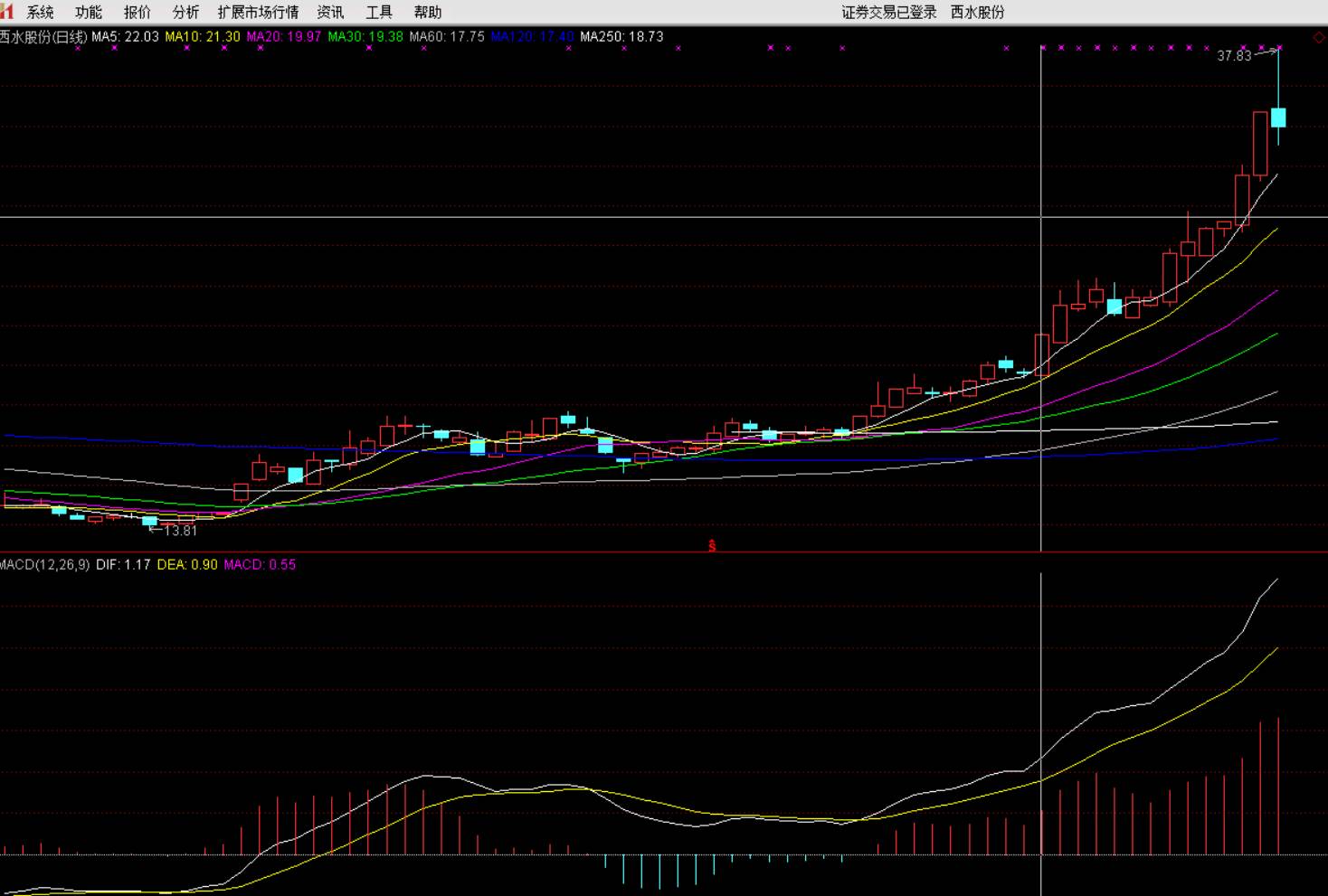Image resolution: width=1328 pixels, height=896 pixels.
Task: Click the 证券交易已登录 status text
Action: tap(889, 12)
